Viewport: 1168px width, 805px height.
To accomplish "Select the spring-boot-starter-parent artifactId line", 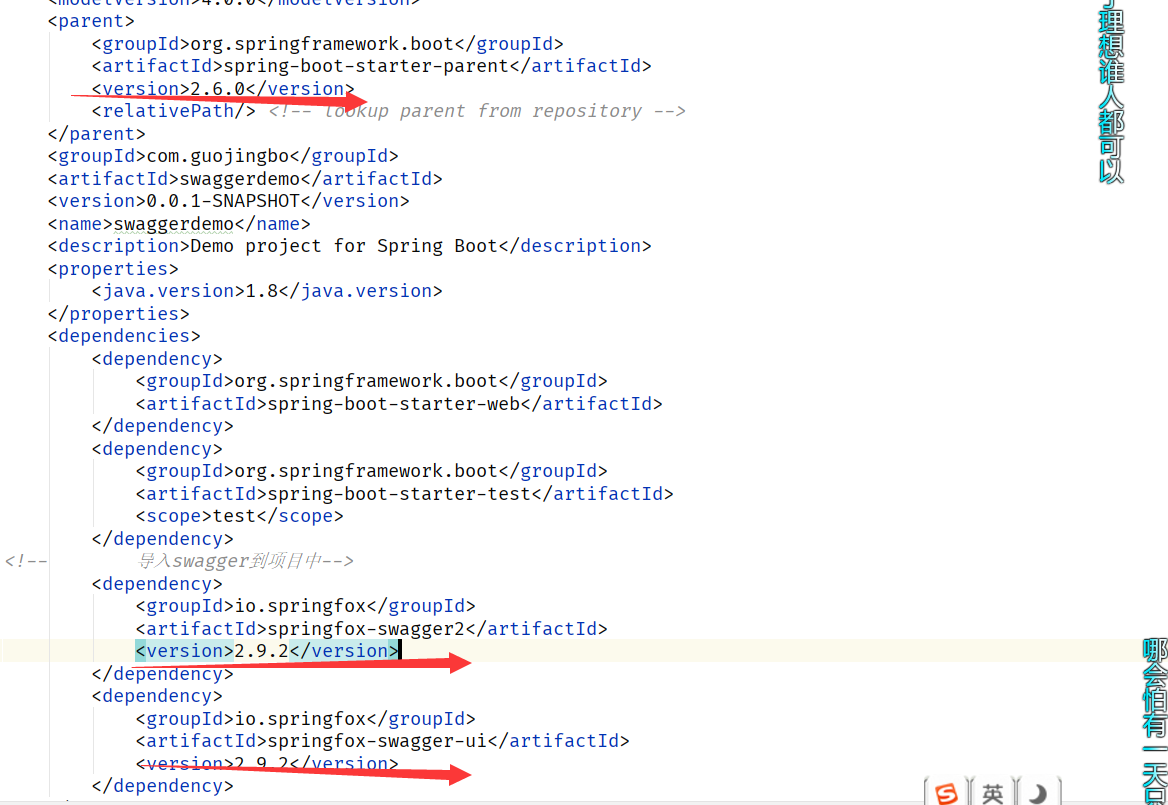I will [372, 66].
